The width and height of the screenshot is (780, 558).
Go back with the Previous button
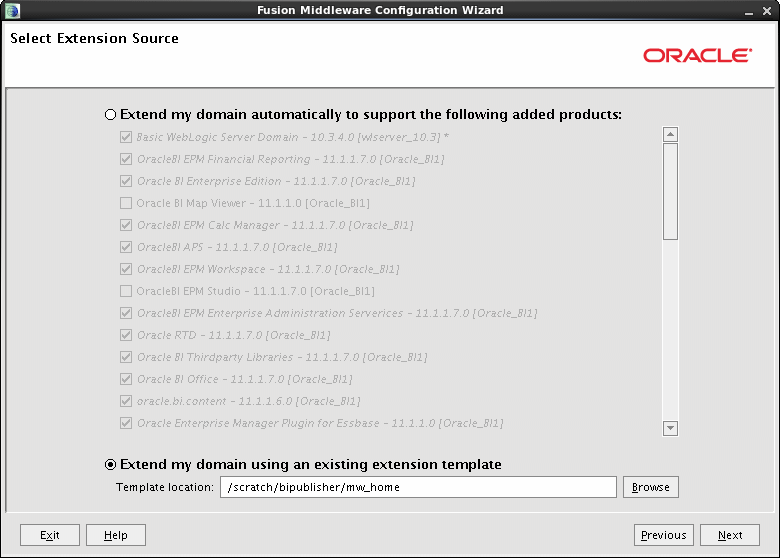tap(664, 535)
